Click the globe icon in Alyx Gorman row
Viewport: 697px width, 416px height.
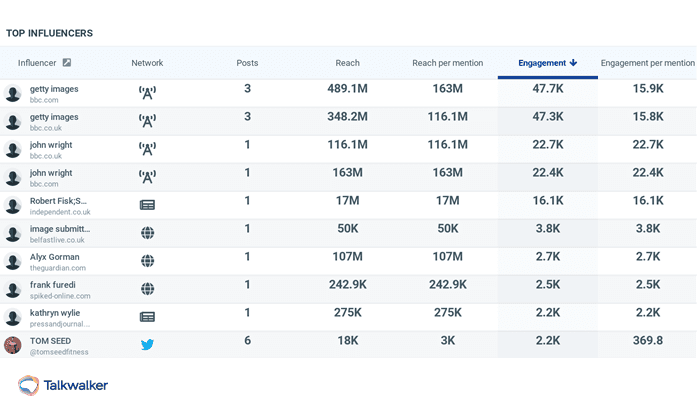pyautogui.click(x=147, y=261)
